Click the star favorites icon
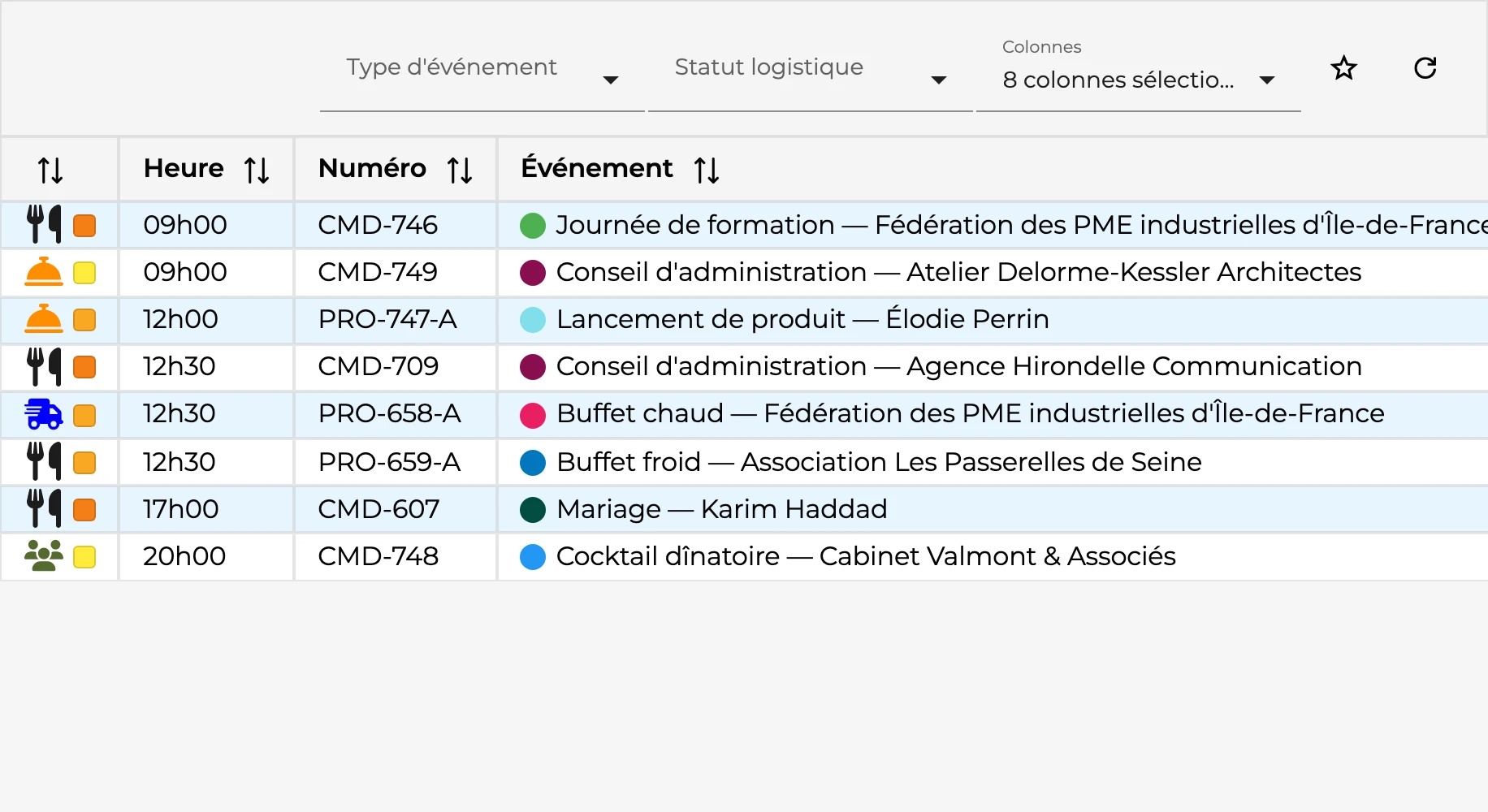This screenshot has height=812, width=1488. point(1343,68)
